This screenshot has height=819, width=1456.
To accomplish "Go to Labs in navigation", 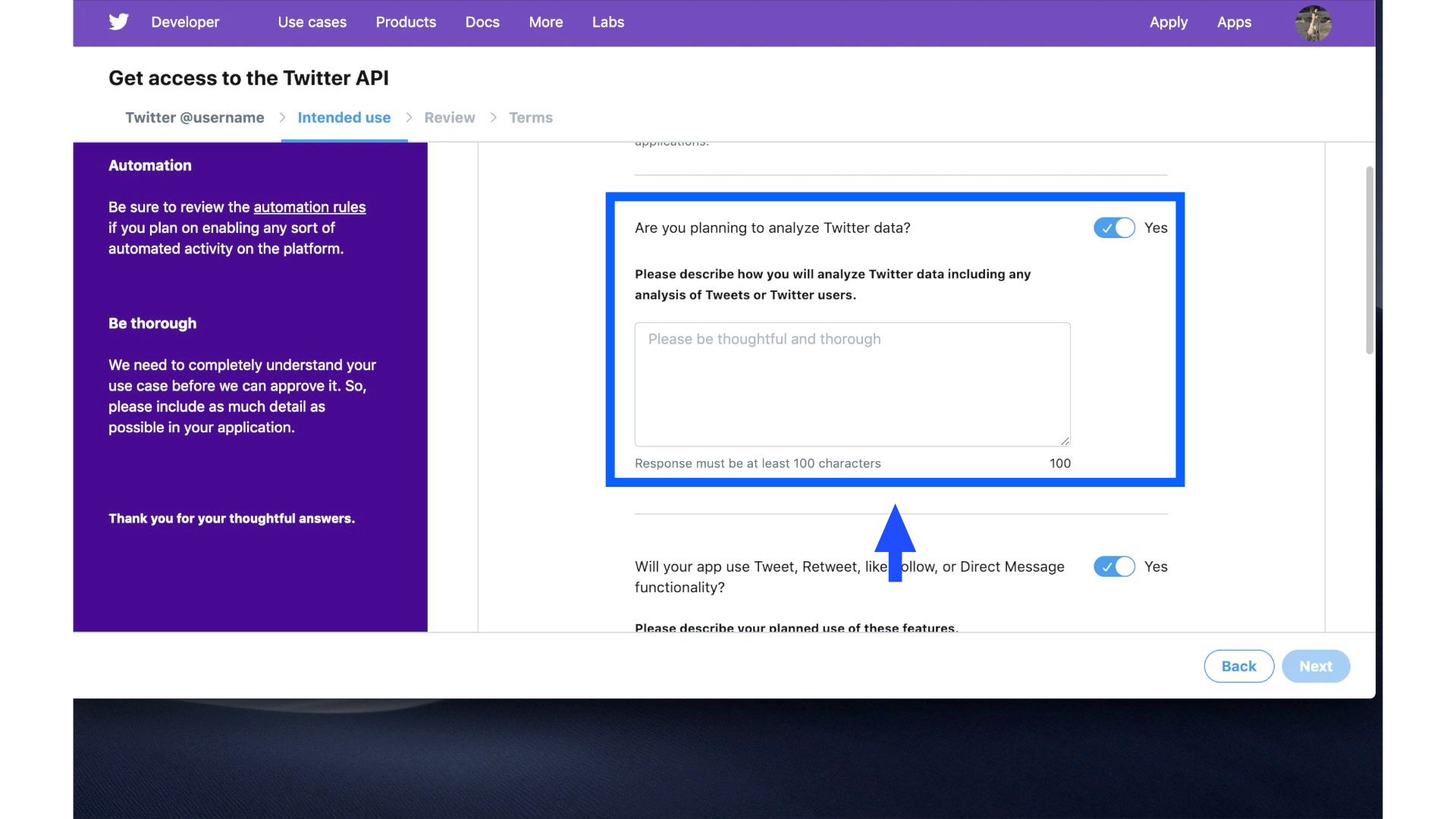I will pos(608,22).
